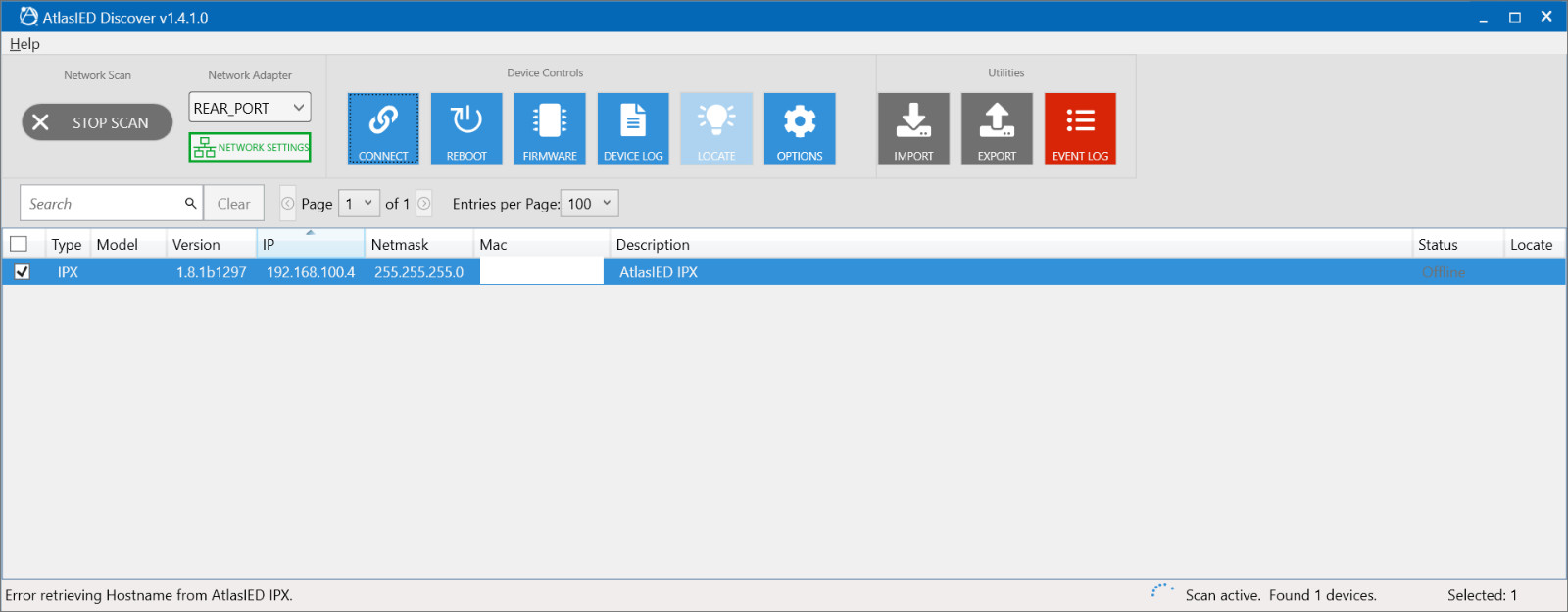The width and height of the screenshot is (1568, 612).
Task: Change Entries per Page dropdown
Action: click(590, 204)
